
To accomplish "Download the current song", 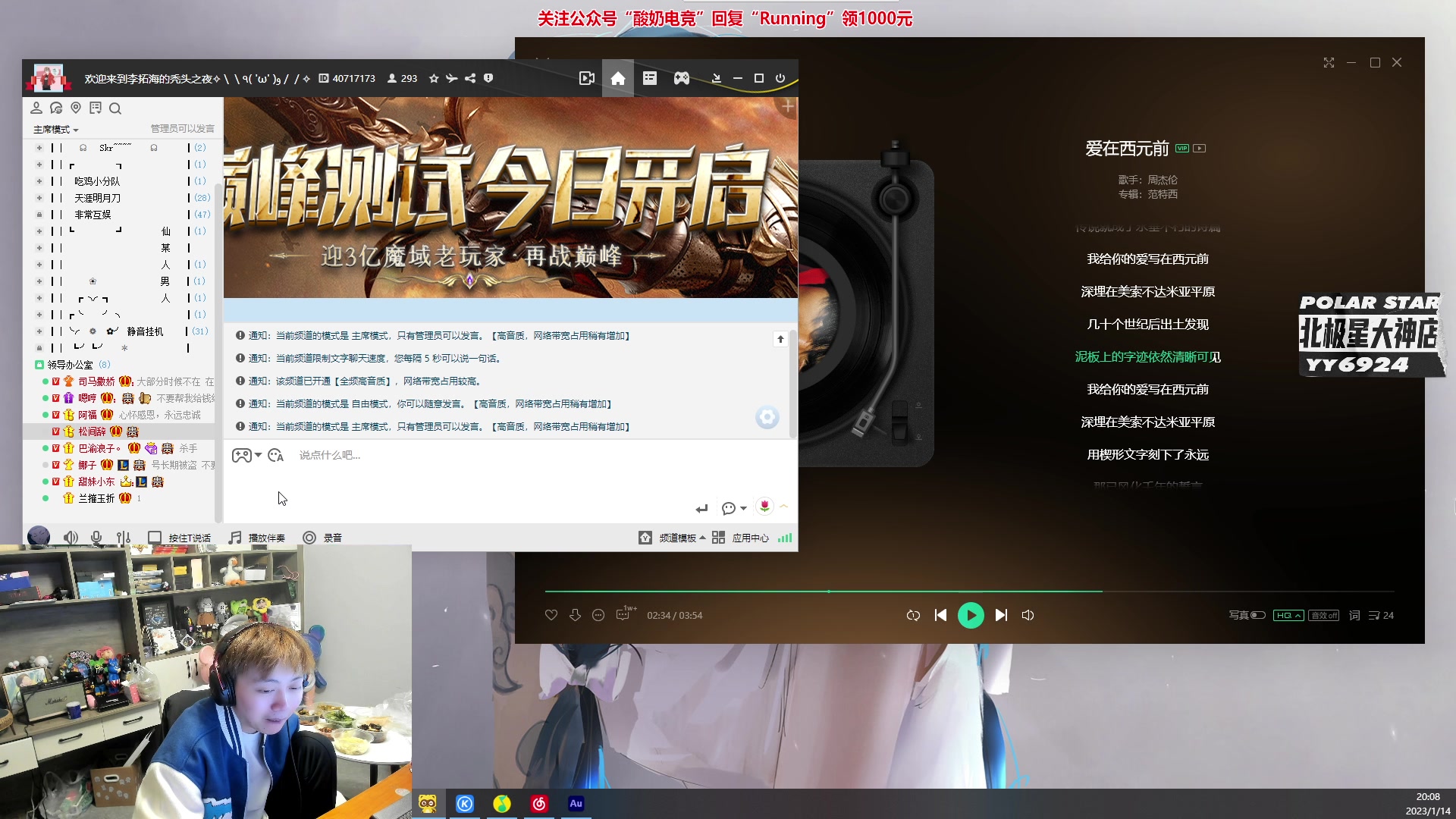I will click(575, 615).
